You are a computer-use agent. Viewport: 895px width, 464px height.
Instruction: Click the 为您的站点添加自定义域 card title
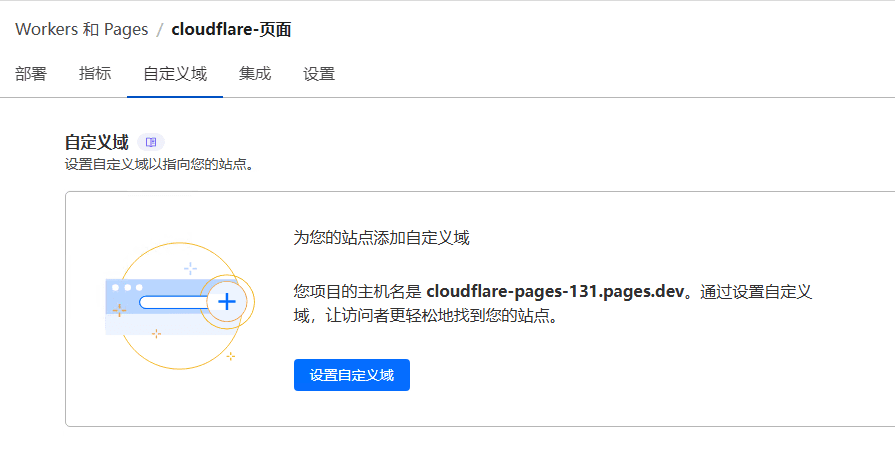point(381,238)
